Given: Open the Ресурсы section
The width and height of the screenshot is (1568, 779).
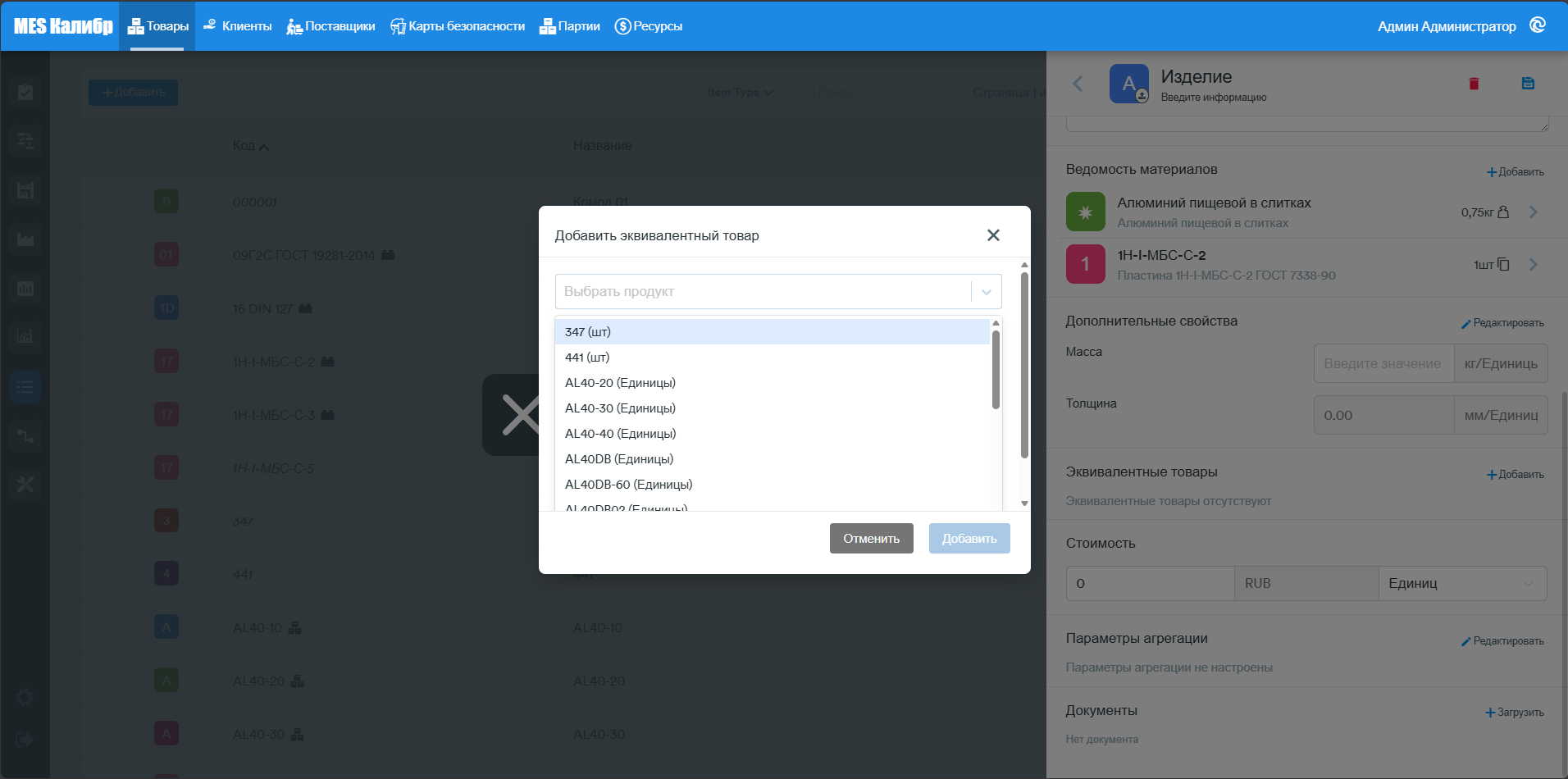Looking at the screenshot, I should click(x=649, y=26).
